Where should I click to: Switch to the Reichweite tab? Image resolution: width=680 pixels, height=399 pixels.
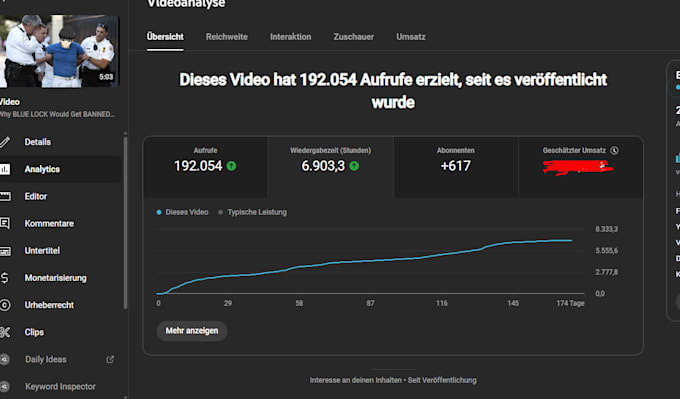(x=227, y=37)
